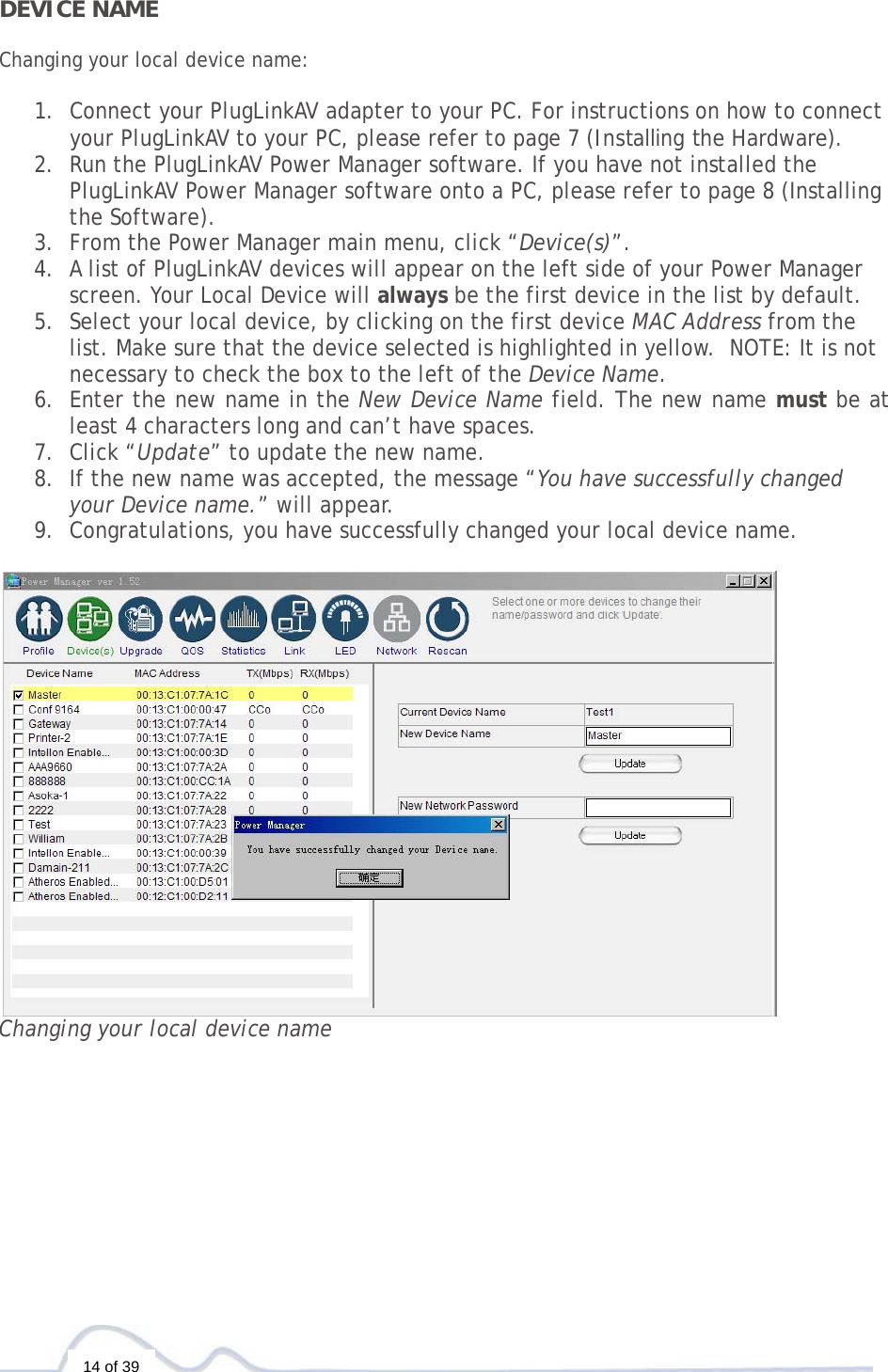
Task: View the Statistics panel
Action: pyautogui.click(x=243, y=619)
